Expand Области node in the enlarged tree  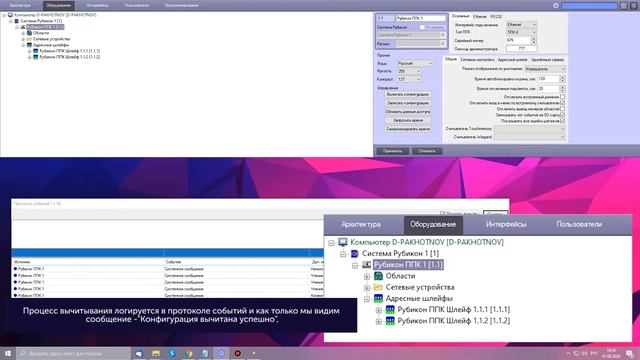click(367, 277)
